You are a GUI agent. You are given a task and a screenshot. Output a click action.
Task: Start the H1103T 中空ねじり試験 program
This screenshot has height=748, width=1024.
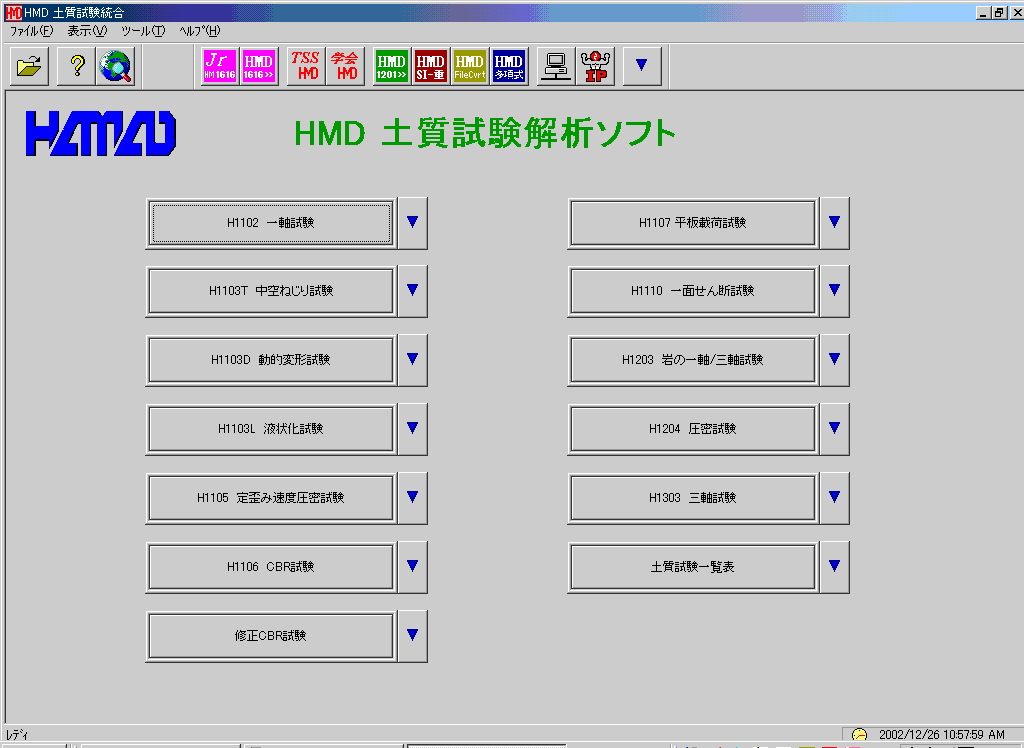click(x=271, y=291)
